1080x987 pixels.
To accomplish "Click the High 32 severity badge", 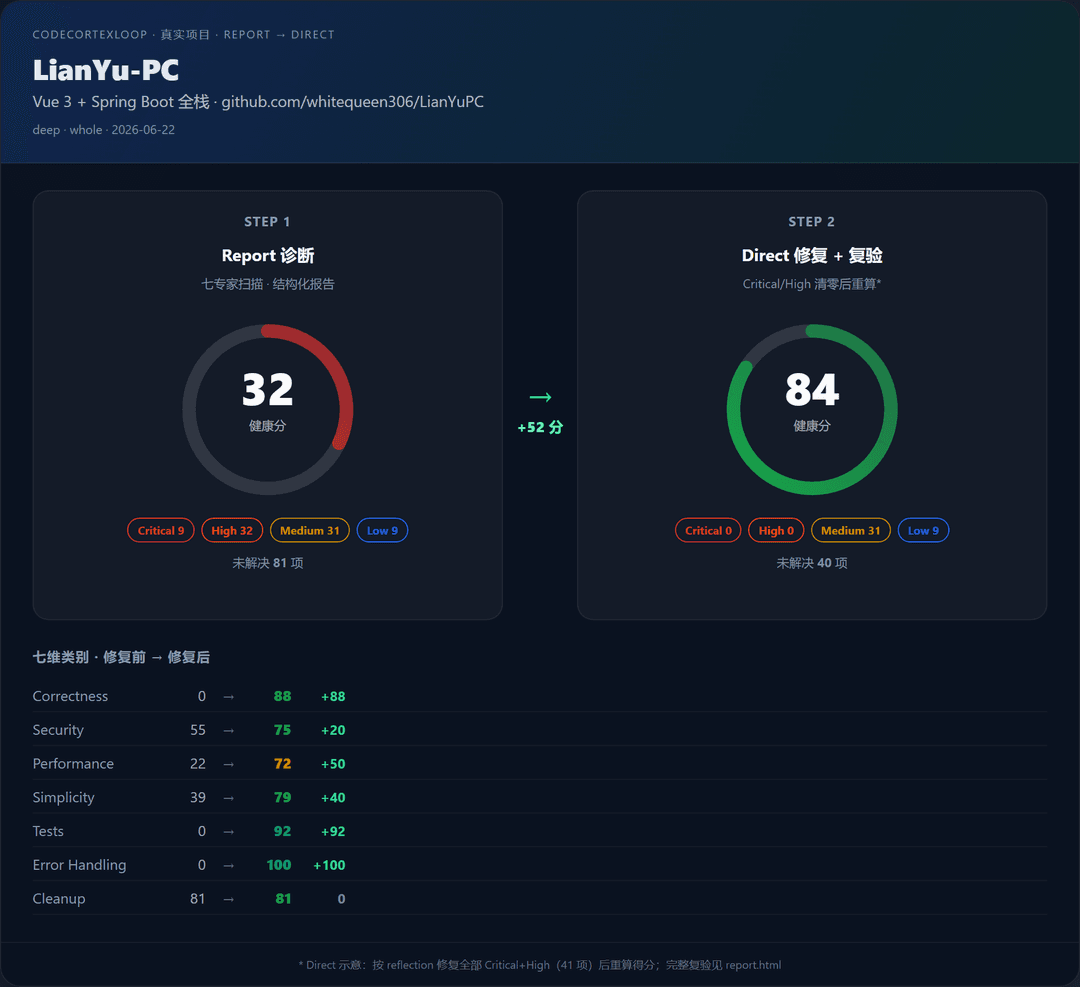I will [232, 530].
